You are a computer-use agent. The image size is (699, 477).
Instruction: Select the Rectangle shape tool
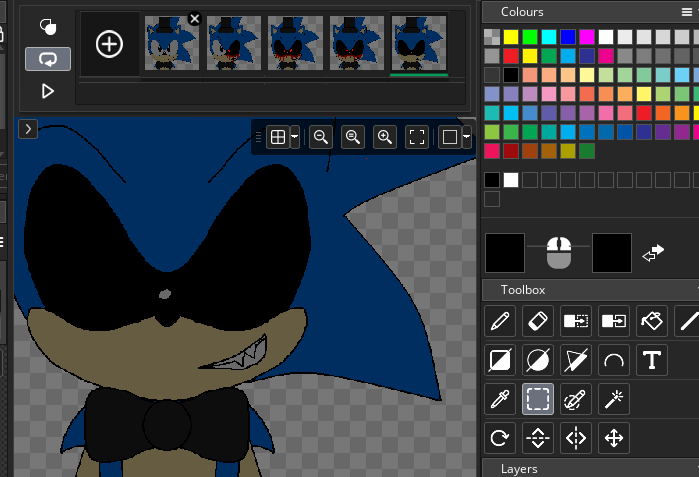click(x=500, y=360)
